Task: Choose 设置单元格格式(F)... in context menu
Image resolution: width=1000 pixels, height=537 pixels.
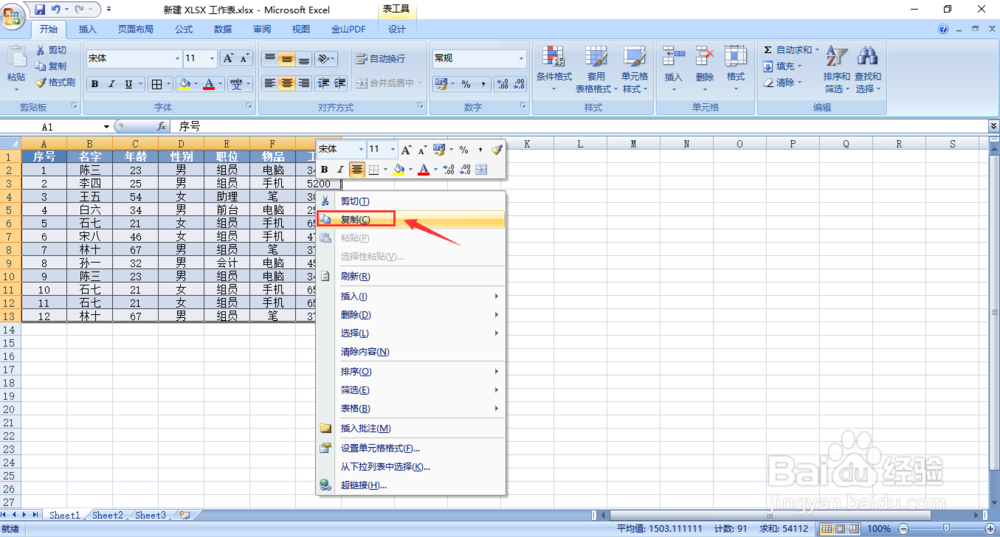Action: coord(411,448)
